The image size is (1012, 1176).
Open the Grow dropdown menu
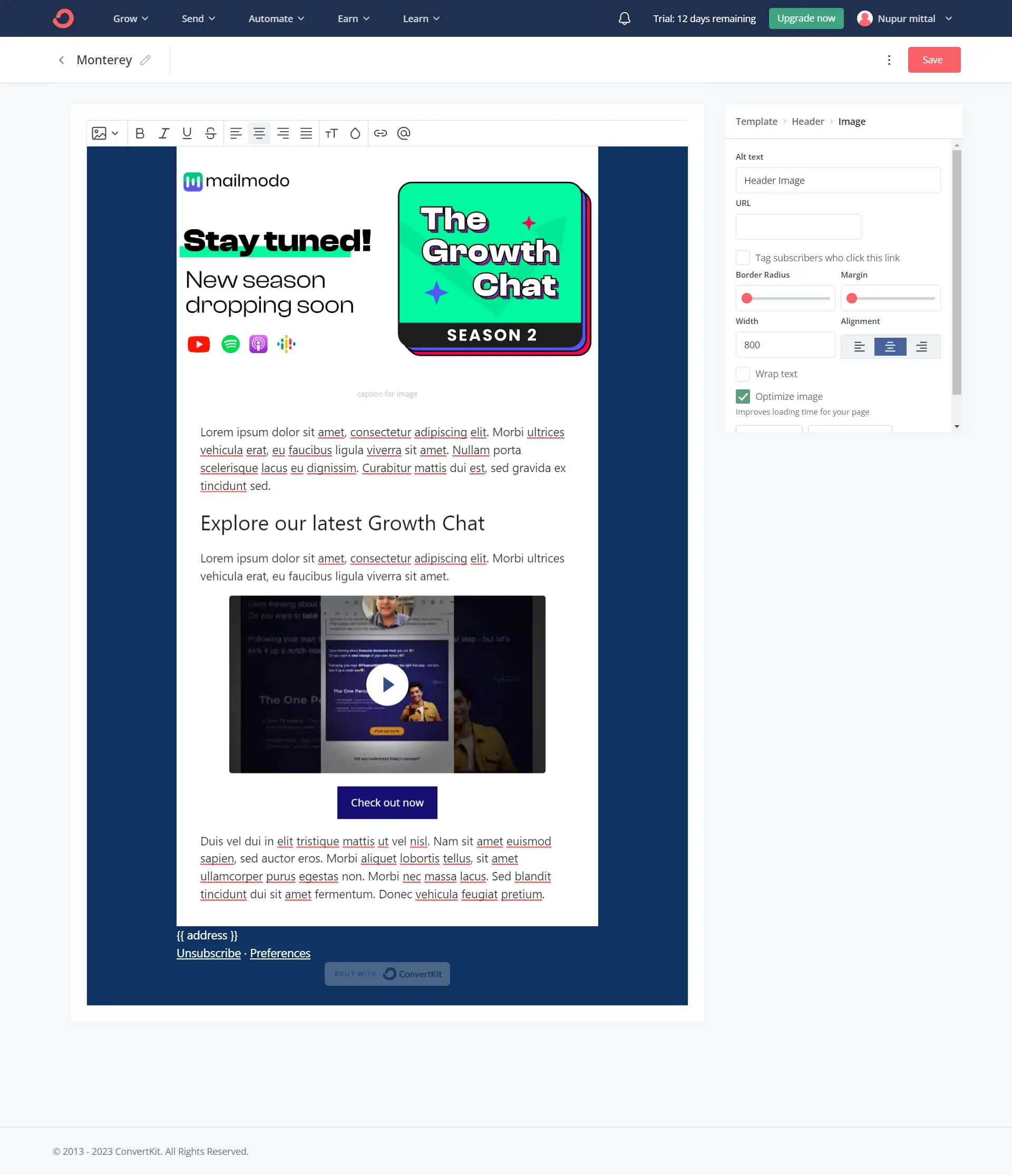(x=129, y=18)
